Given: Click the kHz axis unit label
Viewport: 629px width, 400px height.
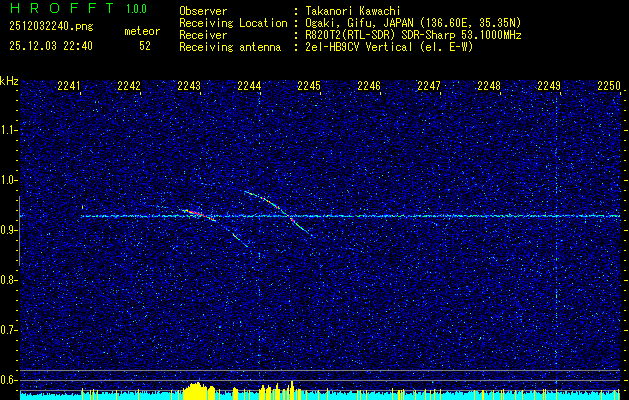Looking at the screenshot, I should 9,81.
